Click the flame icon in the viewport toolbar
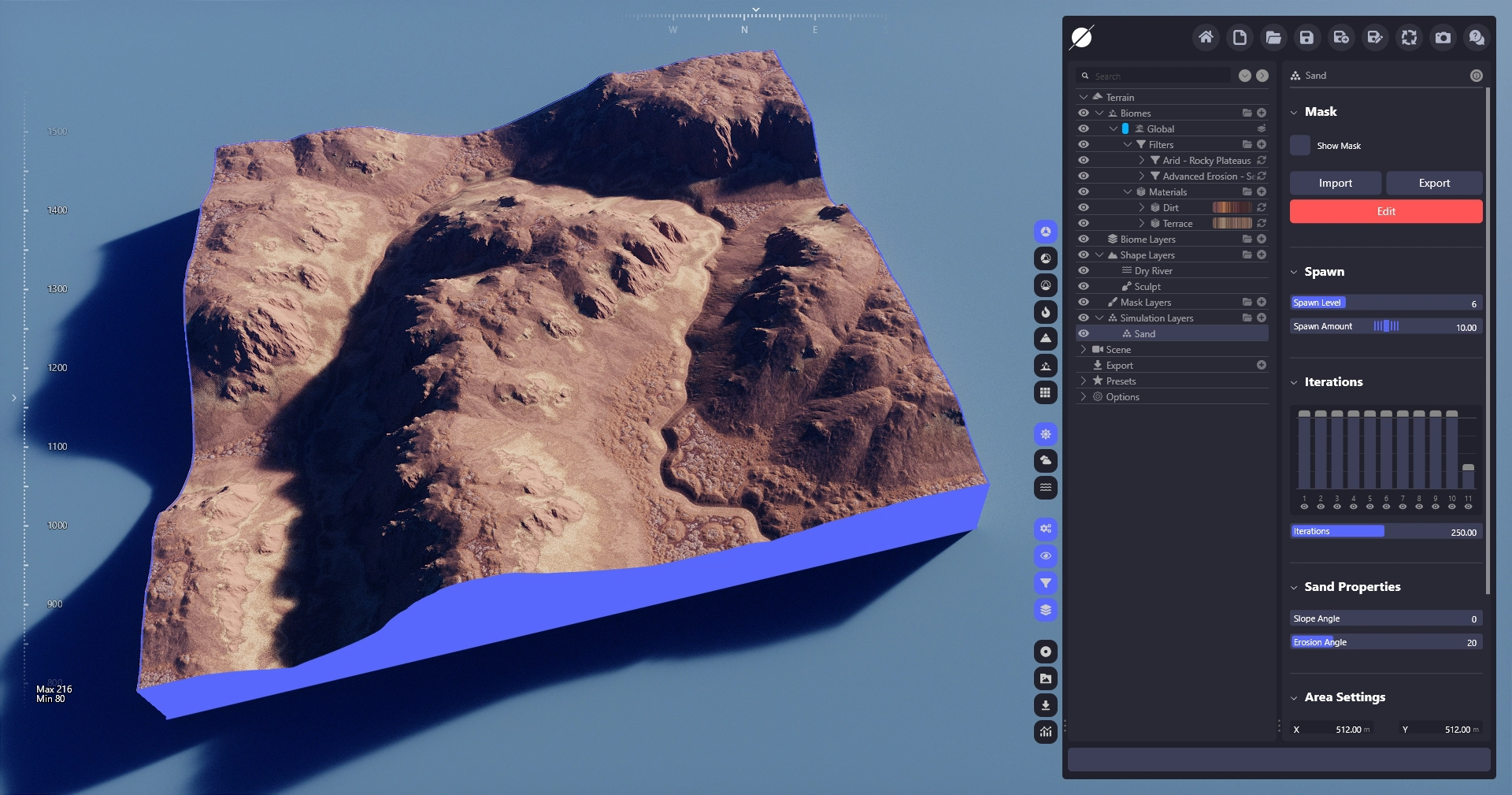 [x=1045, y=312]
